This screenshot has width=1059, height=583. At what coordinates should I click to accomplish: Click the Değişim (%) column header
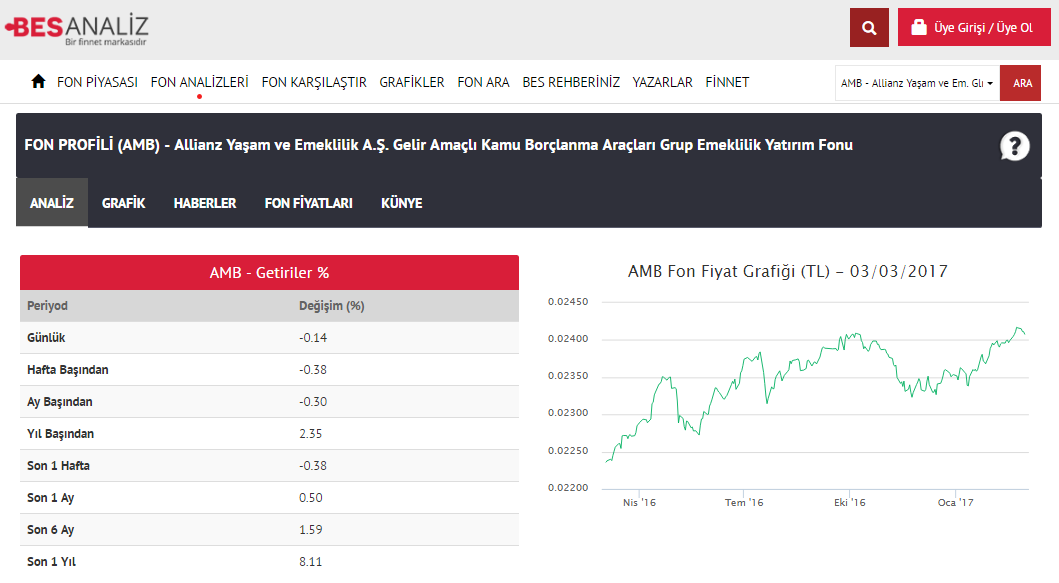[332, 305]
